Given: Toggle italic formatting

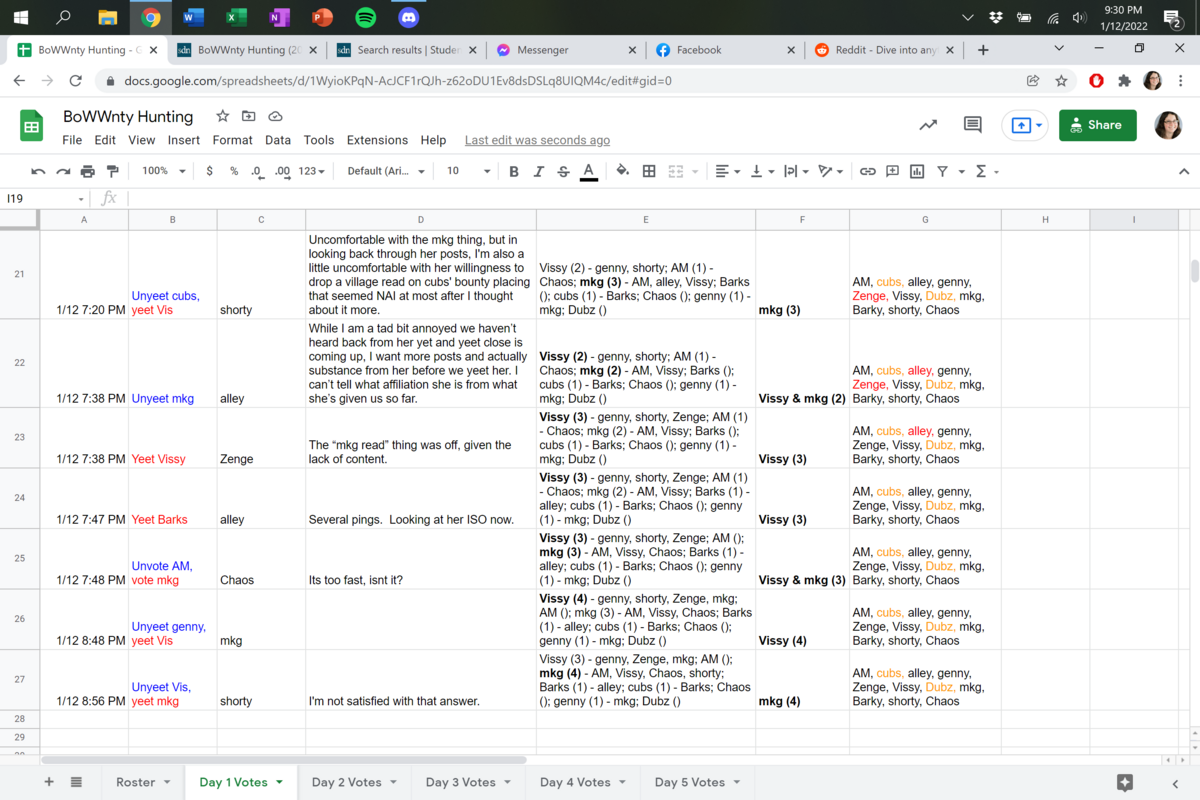Looking at the screenshot, I should pyautogui.click(x=539, y=171).
